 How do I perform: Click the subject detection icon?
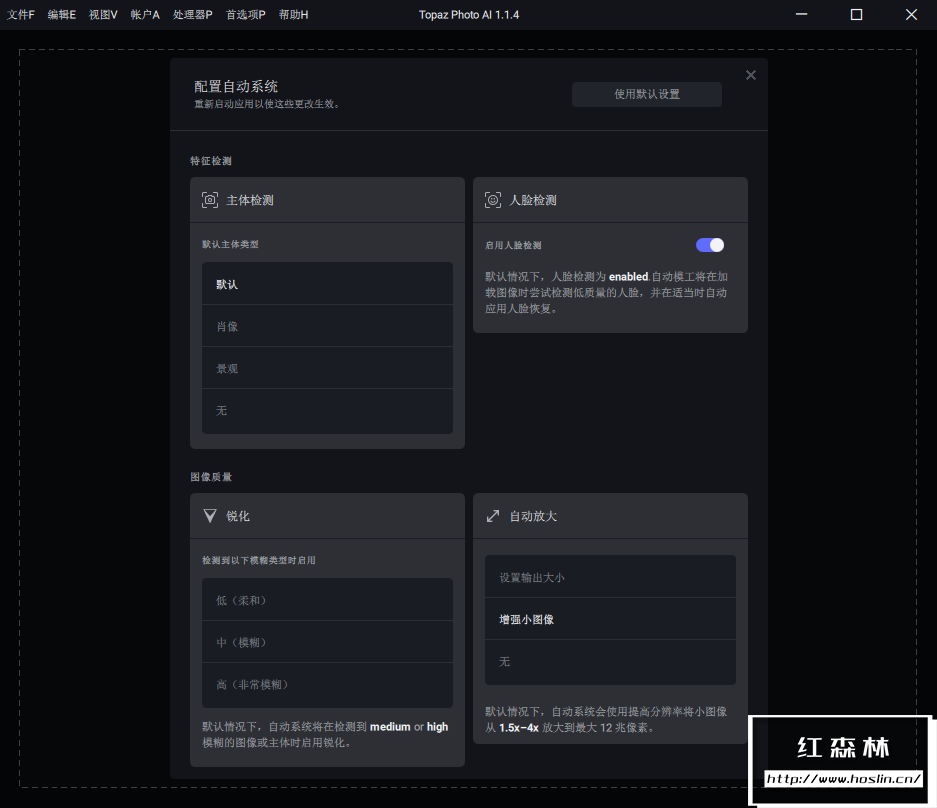point(210,200)
